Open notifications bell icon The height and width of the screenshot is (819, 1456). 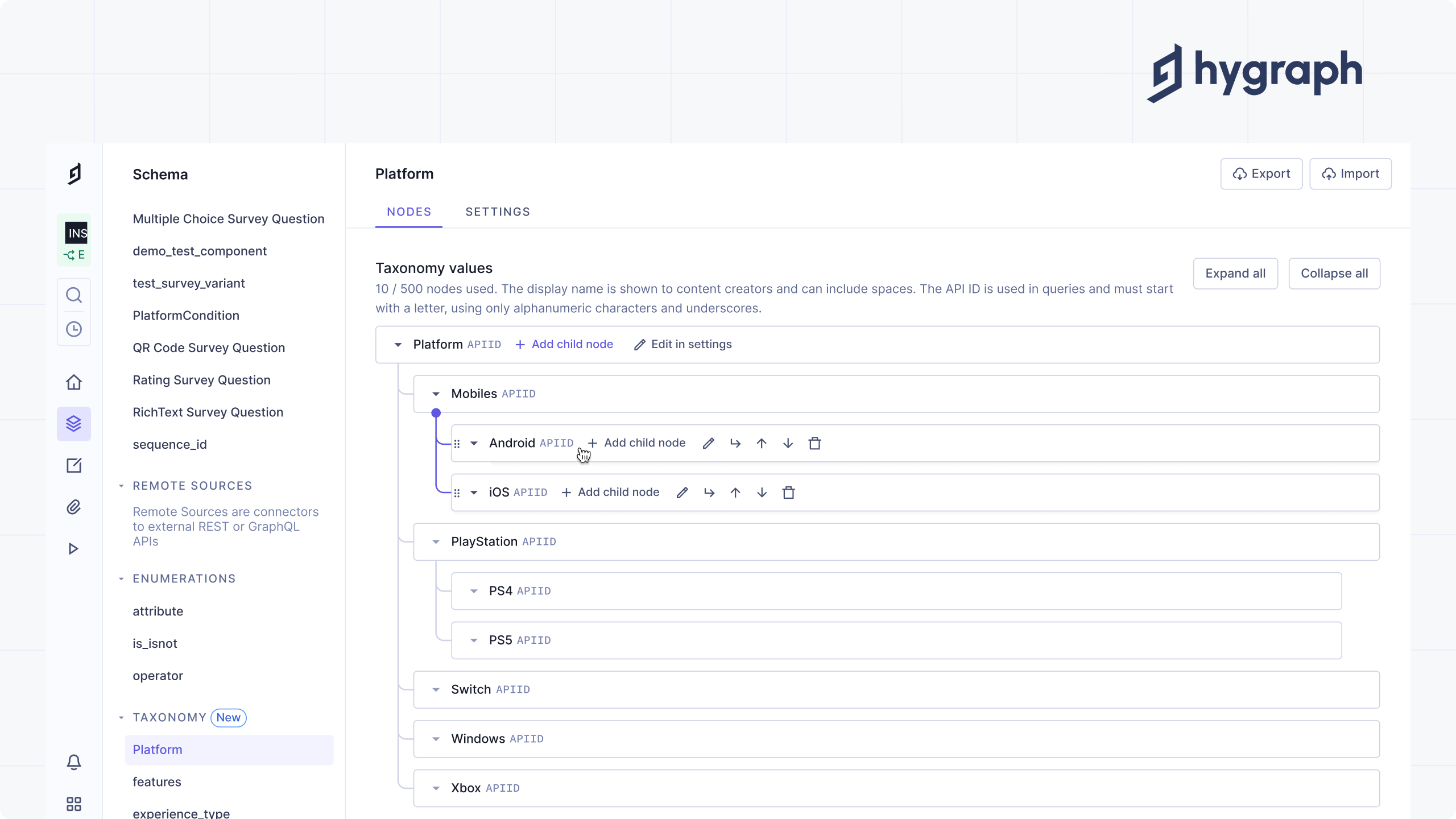[x=74, y=762]
